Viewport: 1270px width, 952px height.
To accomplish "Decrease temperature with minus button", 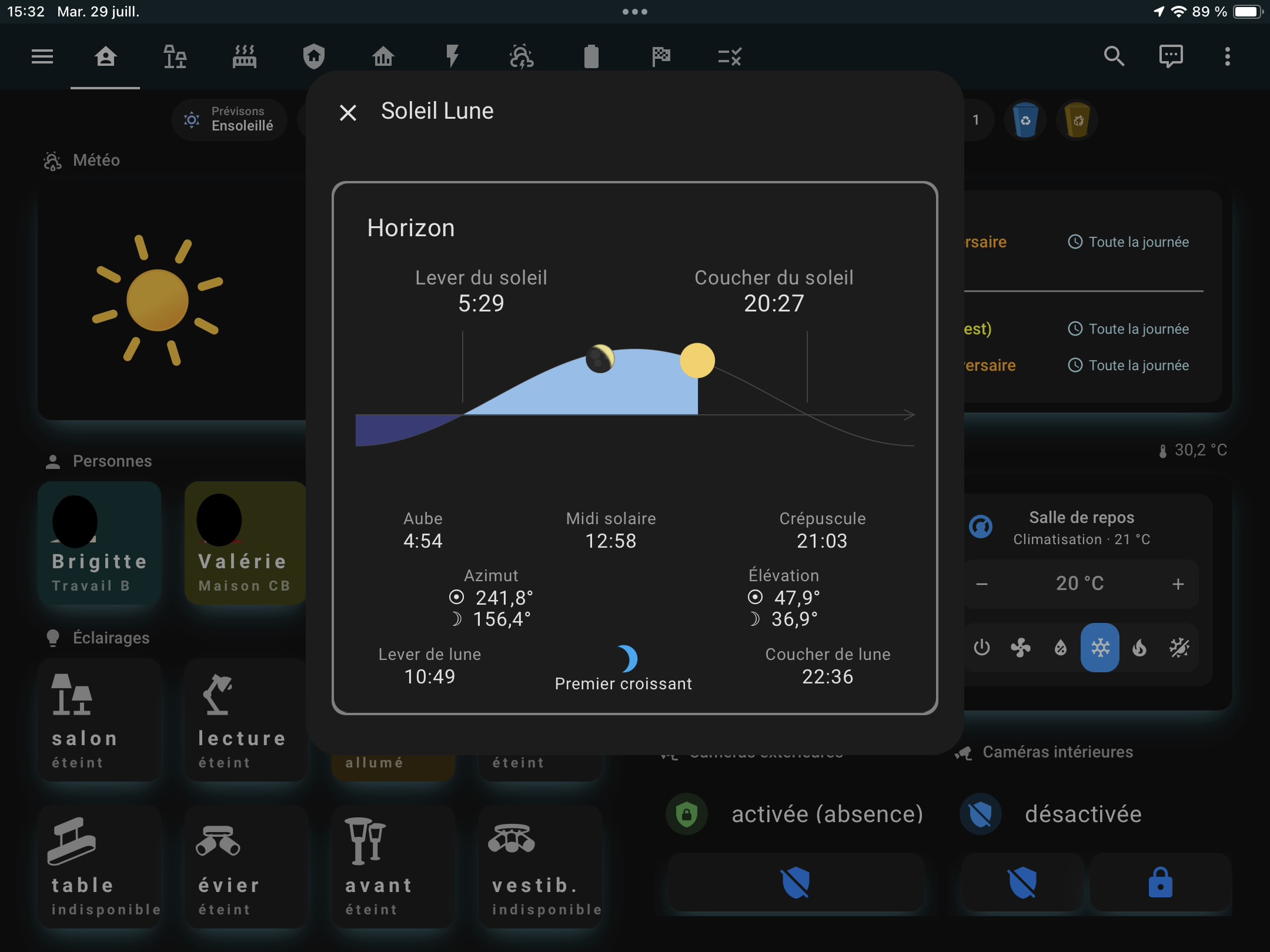I will [x=981, y=584].
